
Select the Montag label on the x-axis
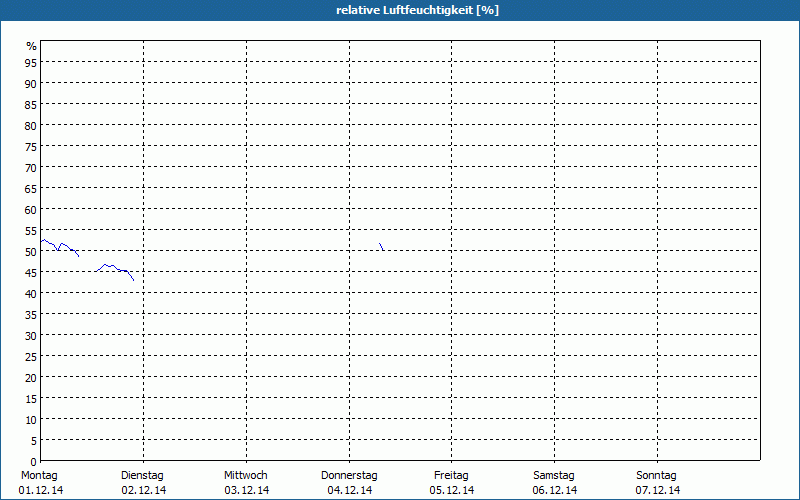[x=39, y=475]
